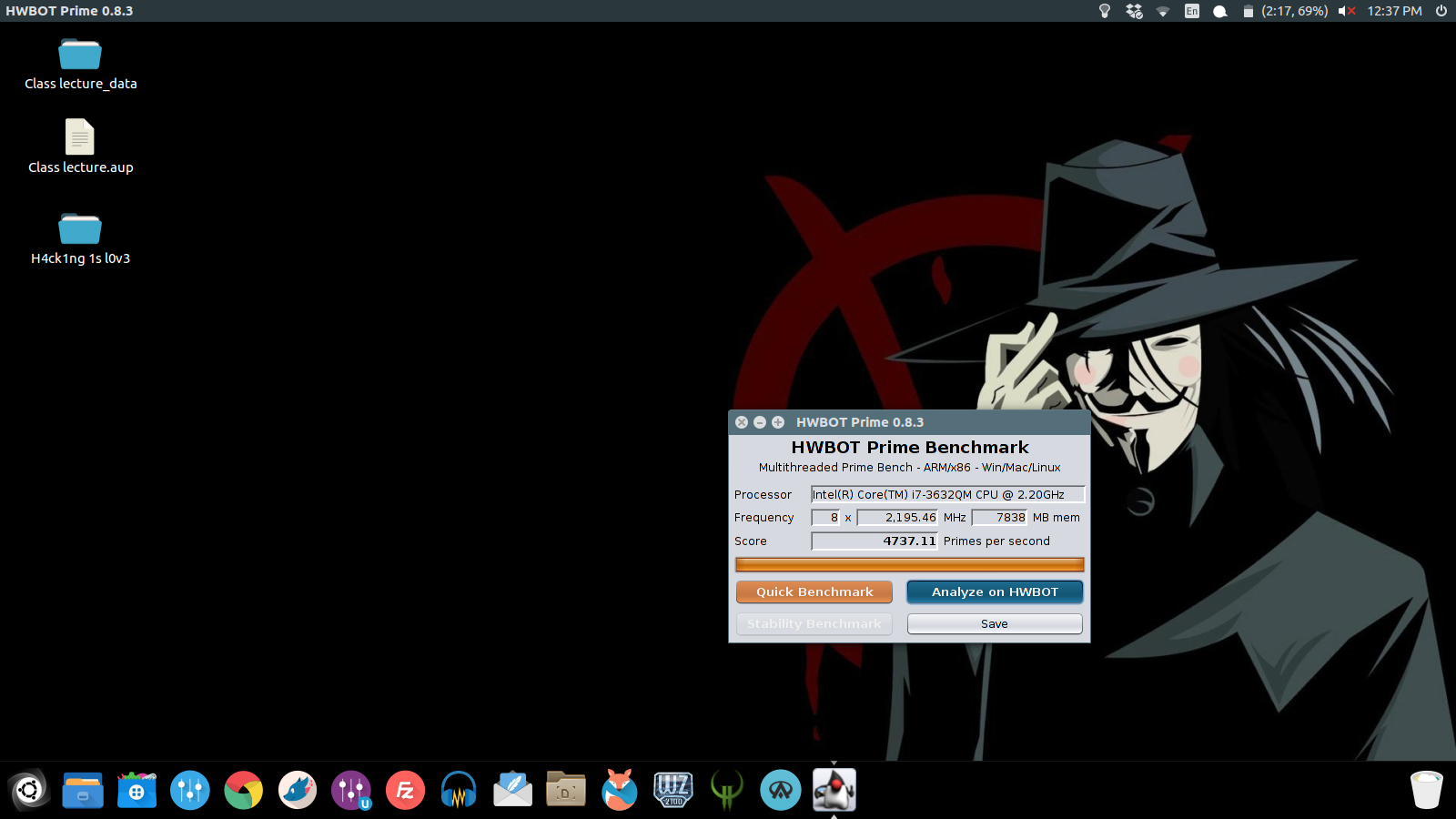Viewport: 1456px width, 819px height.
Task: Open the tan folder dock icon
Action: [x=566, y=790]
